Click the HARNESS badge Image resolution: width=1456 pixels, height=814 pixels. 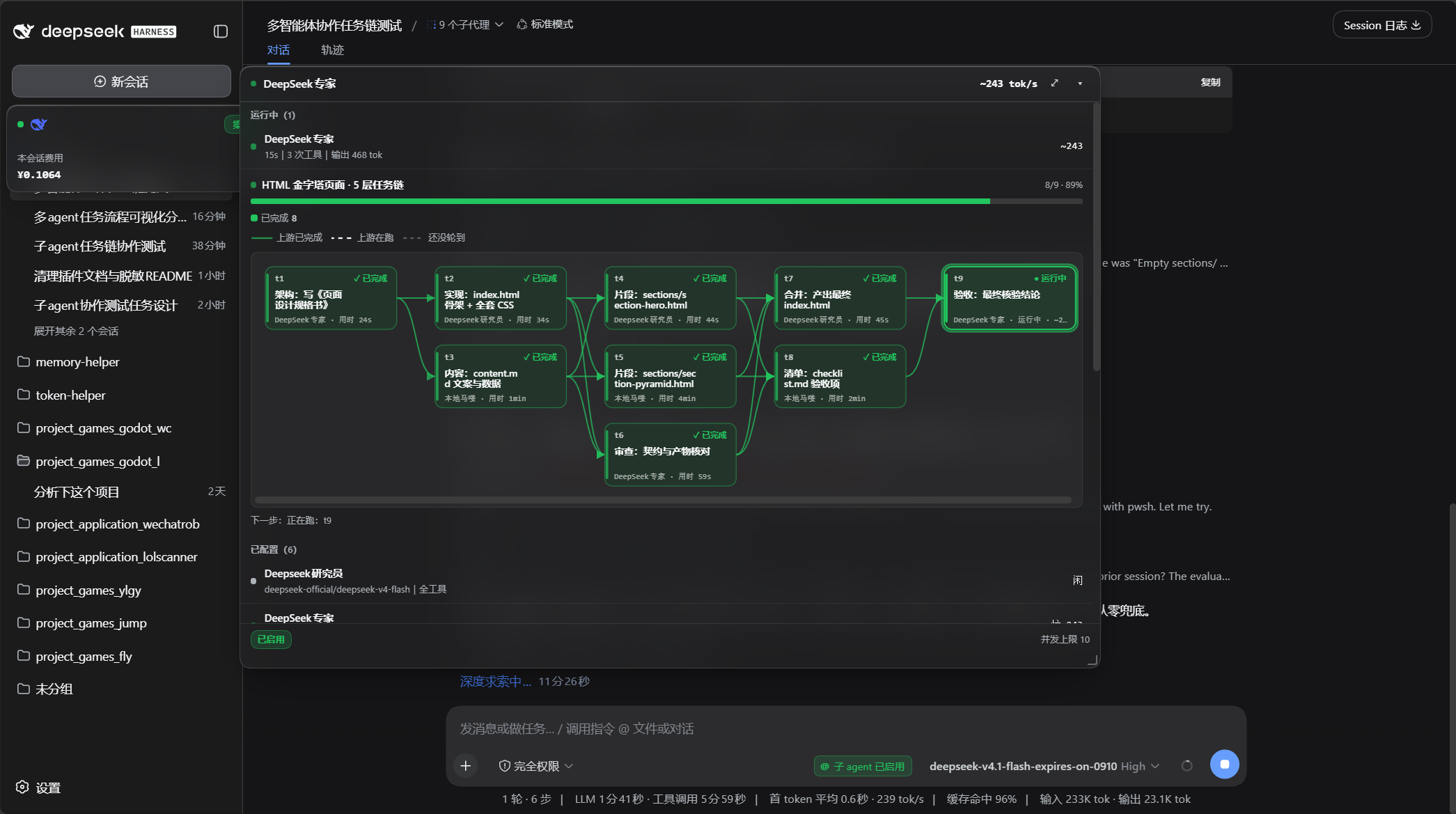click(x=154, y=32)
